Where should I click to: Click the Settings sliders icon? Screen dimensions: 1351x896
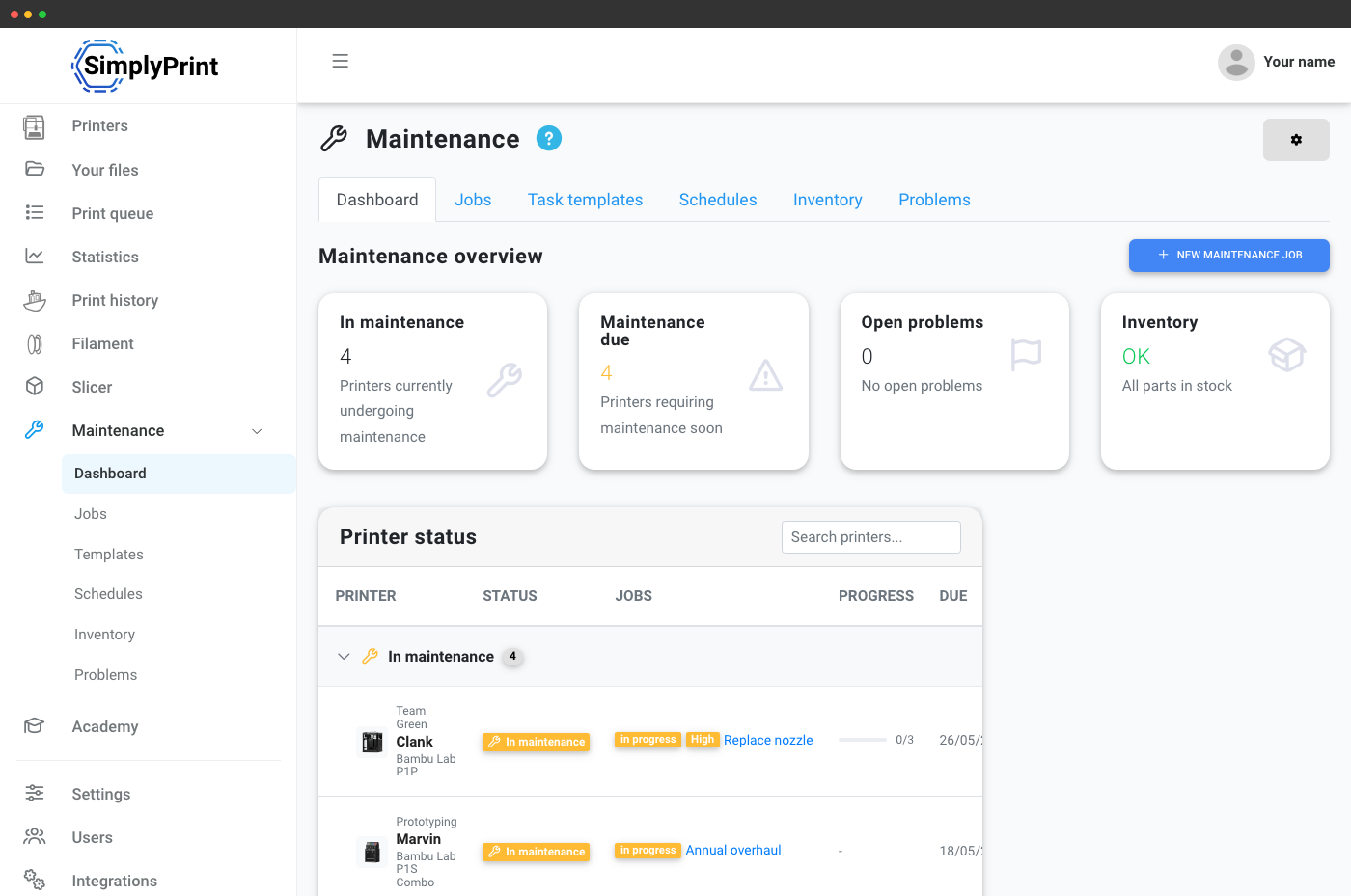point(35,793)
